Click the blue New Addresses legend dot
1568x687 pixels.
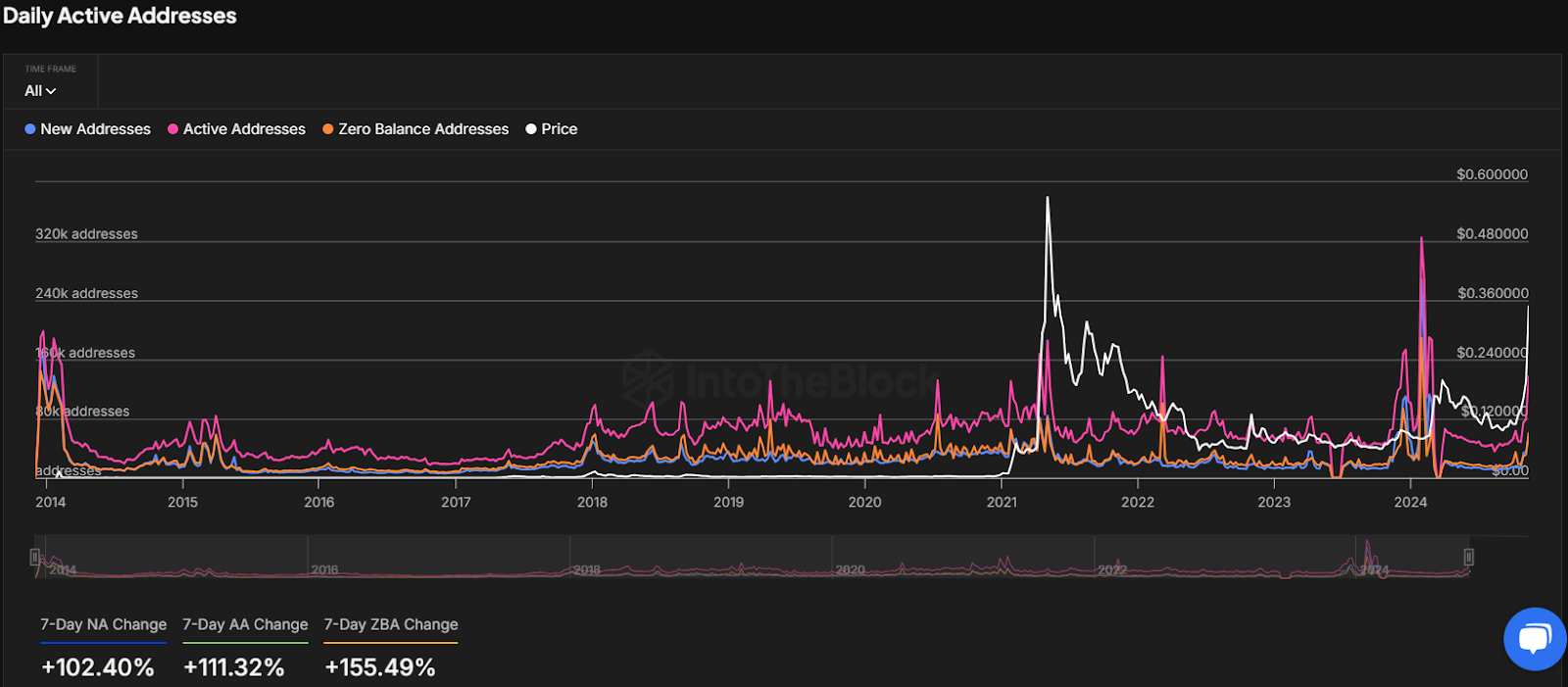coord(30,129)
